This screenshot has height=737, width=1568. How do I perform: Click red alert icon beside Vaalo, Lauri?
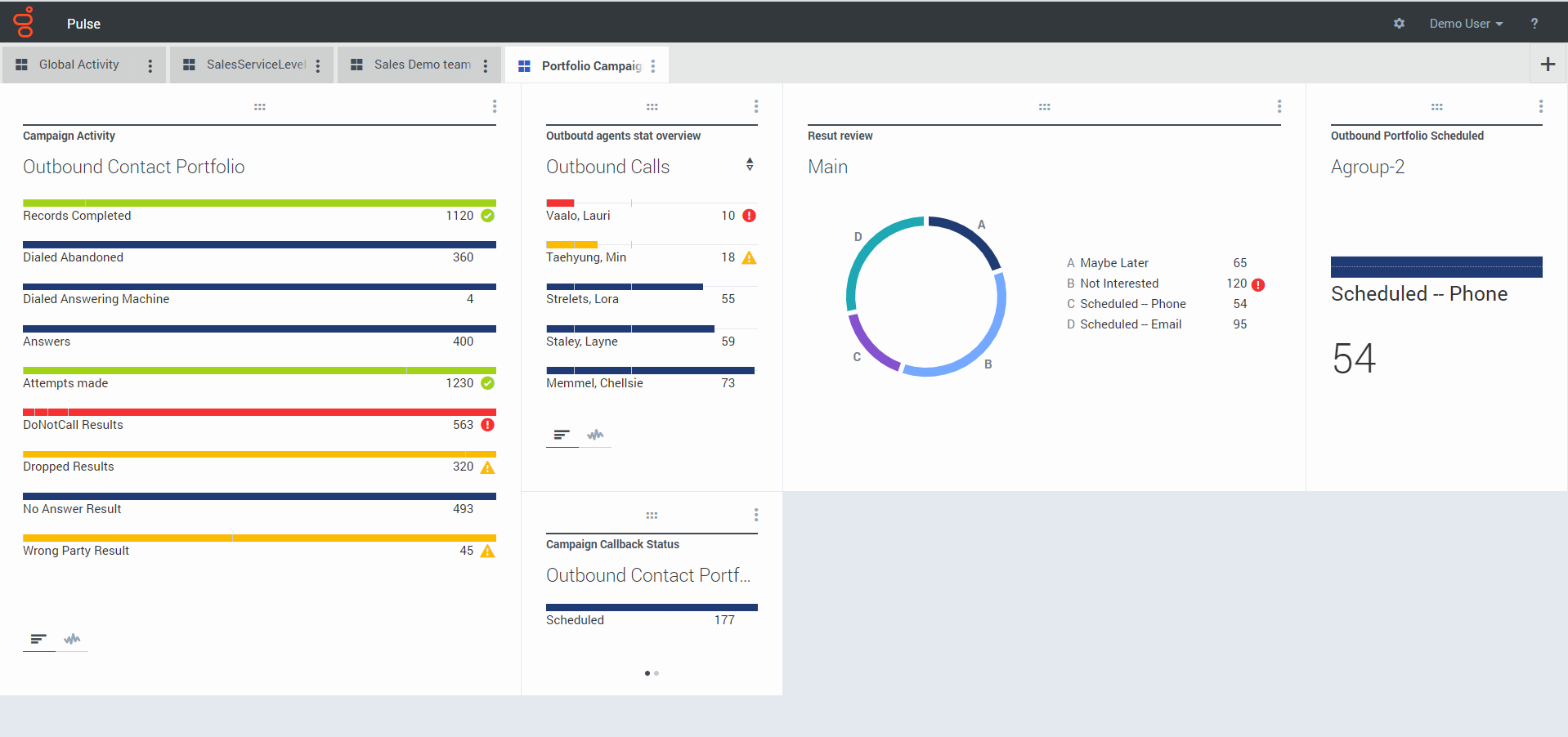pos(749,216)
